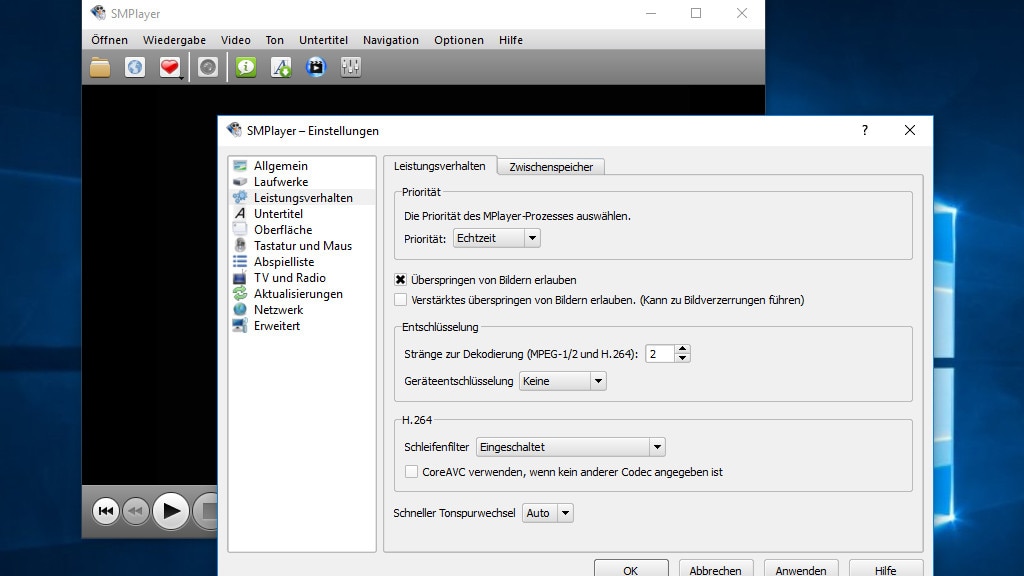This screenshot has height=576, width=1024.
Task: Click the subtitle font 'A' toolbar icon
Action: point(281,67)
